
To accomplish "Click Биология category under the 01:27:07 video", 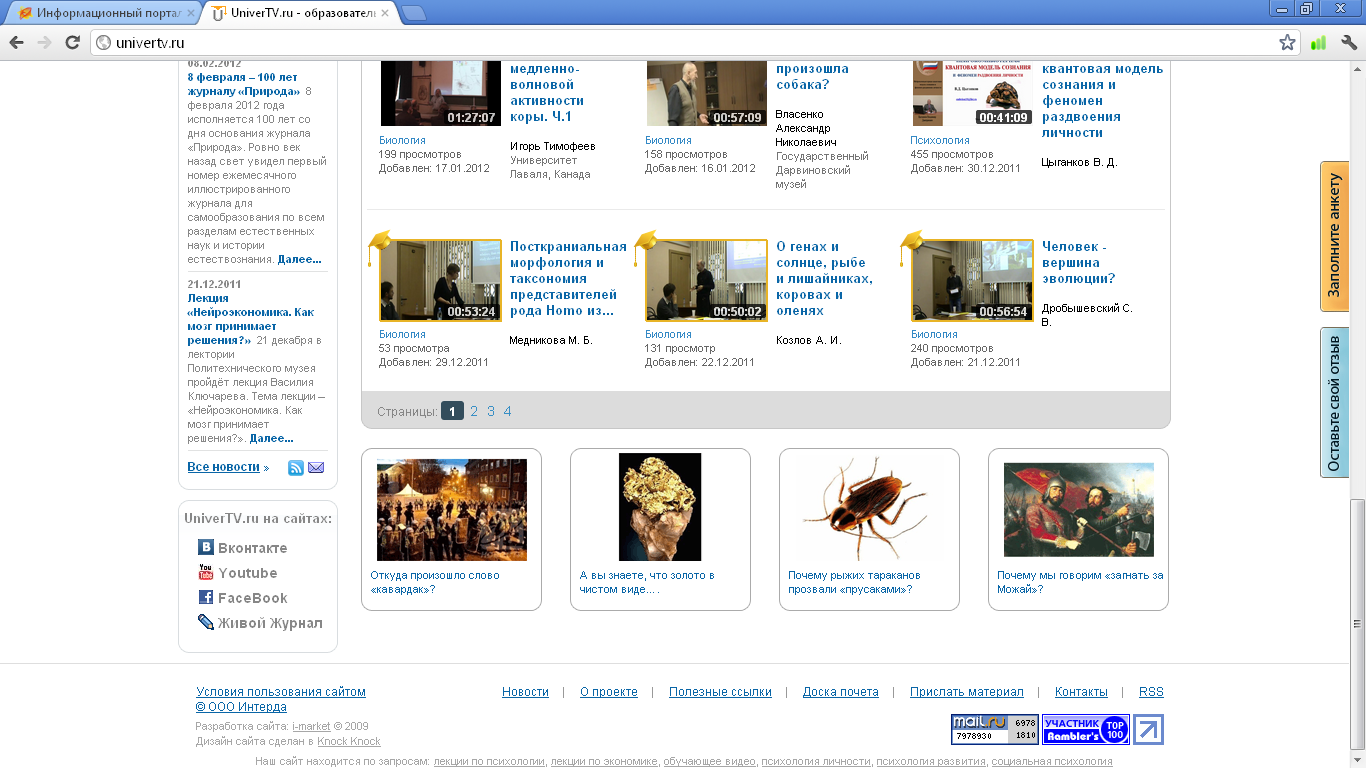I will pos(402,141).
